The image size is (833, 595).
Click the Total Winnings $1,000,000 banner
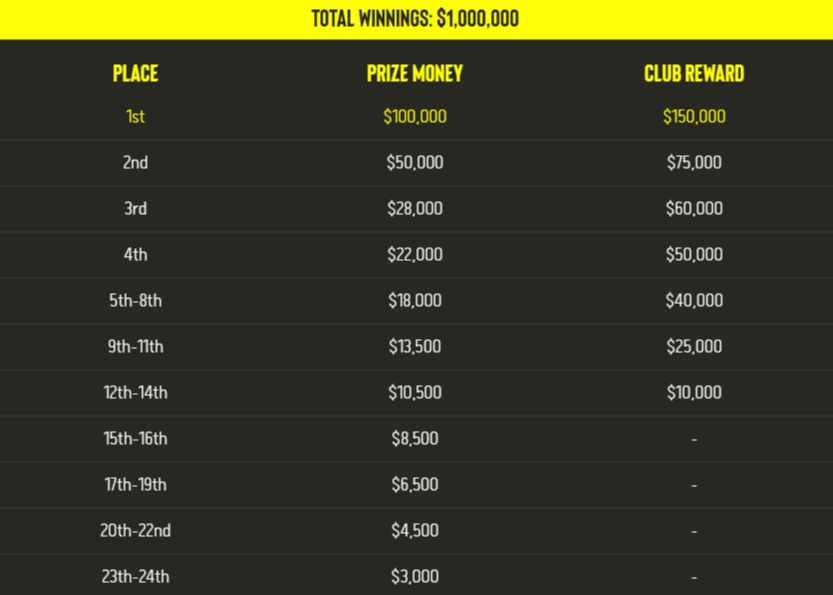pos(415,19)
